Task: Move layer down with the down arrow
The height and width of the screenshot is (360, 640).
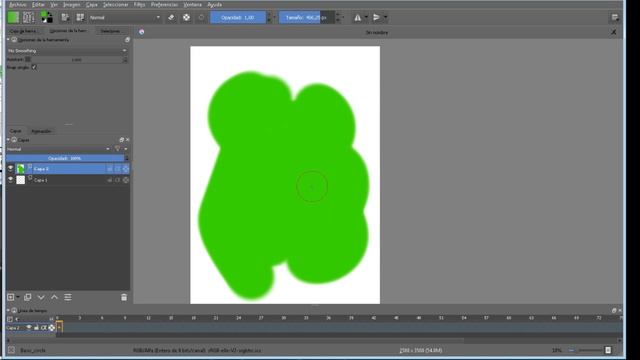Action: pyautogui.click(x=41, y=297)
